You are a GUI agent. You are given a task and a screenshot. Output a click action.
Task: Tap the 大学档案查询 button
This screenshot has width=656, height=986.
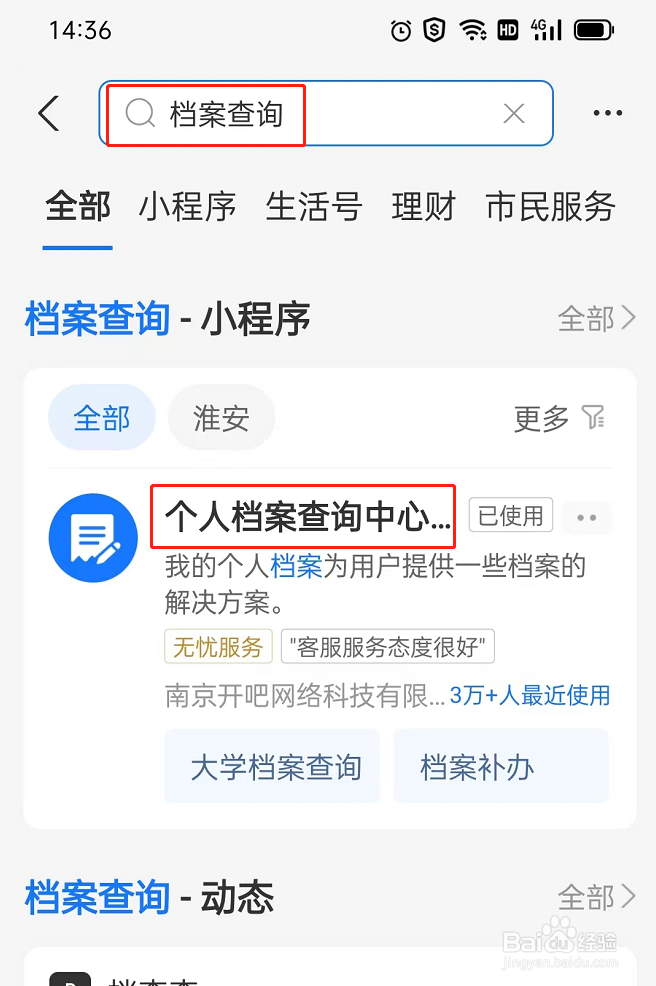click(x=272, y=766)
